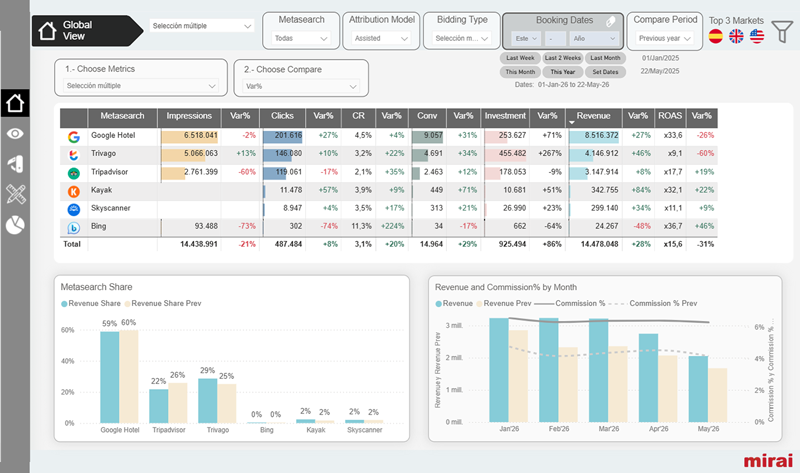The height and width of the screenshot is (473, 800).
Task: Toggle the Commission % Prev legend item
Action: coord(653,303)
